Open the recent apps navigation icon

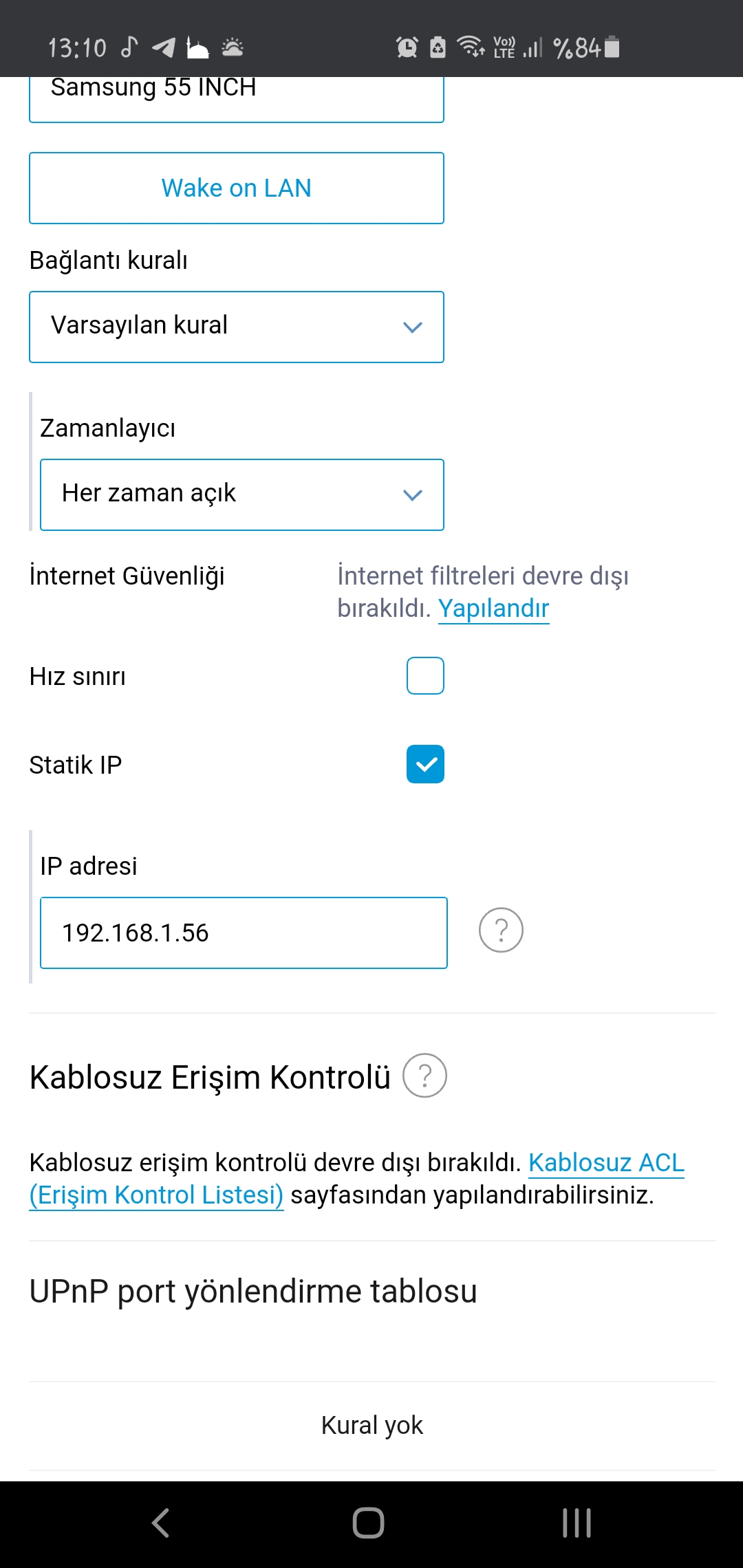click(x=577, y=1523)
